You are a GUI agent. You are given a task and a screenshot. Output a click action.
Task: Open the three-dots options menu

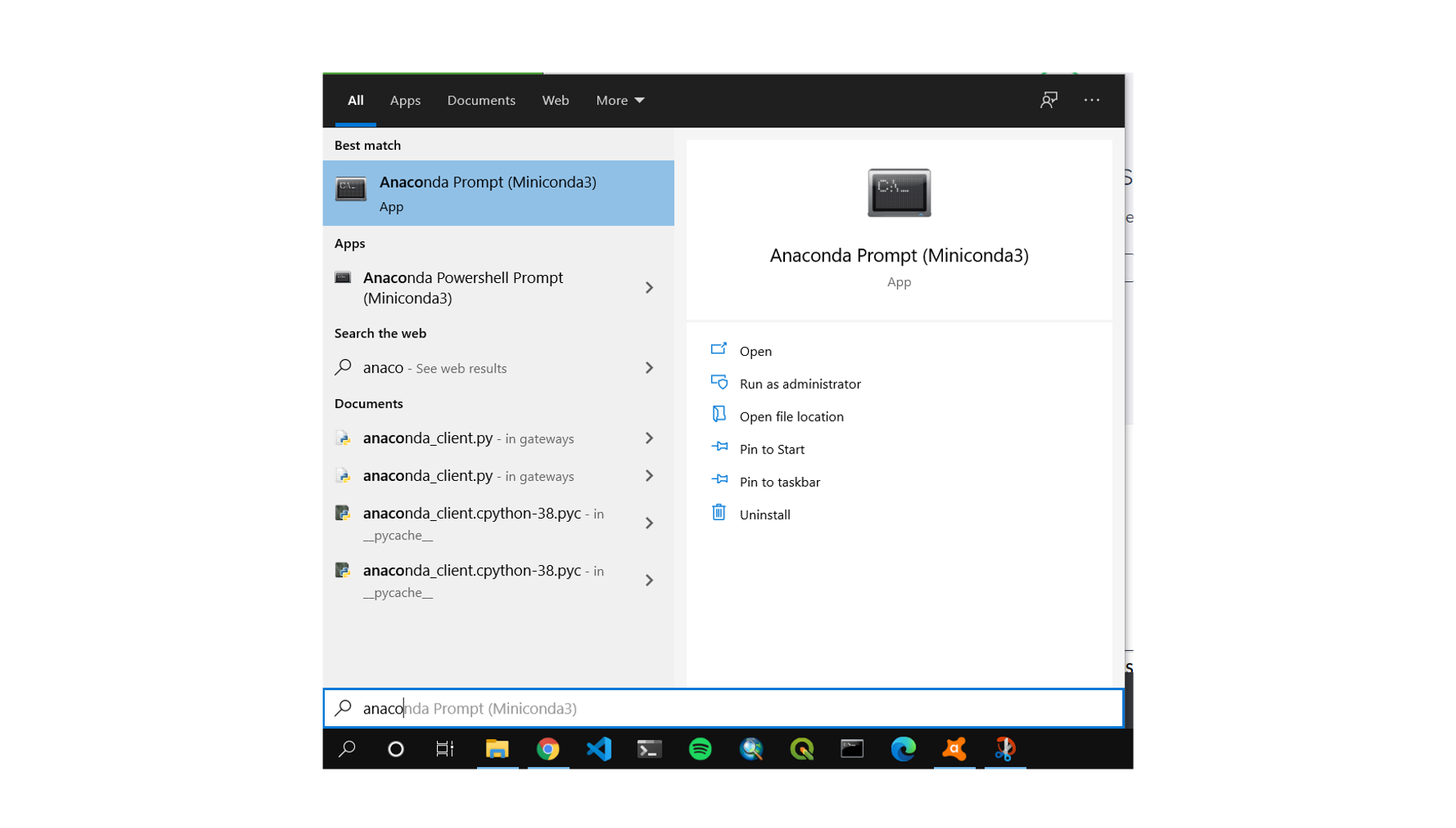(1091, 100)
